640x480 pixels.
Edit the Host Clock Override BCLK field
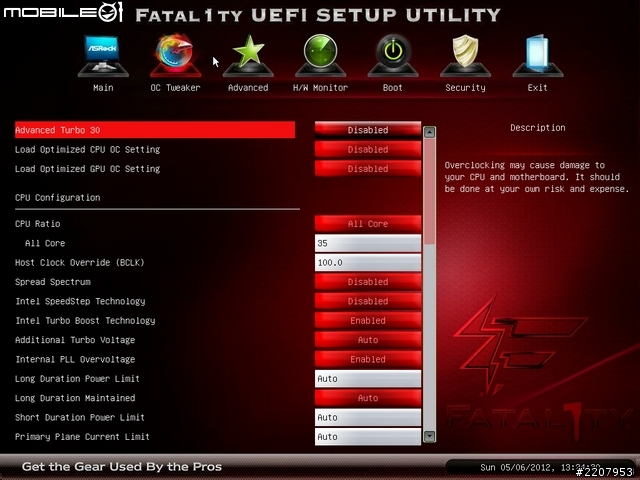368,262
